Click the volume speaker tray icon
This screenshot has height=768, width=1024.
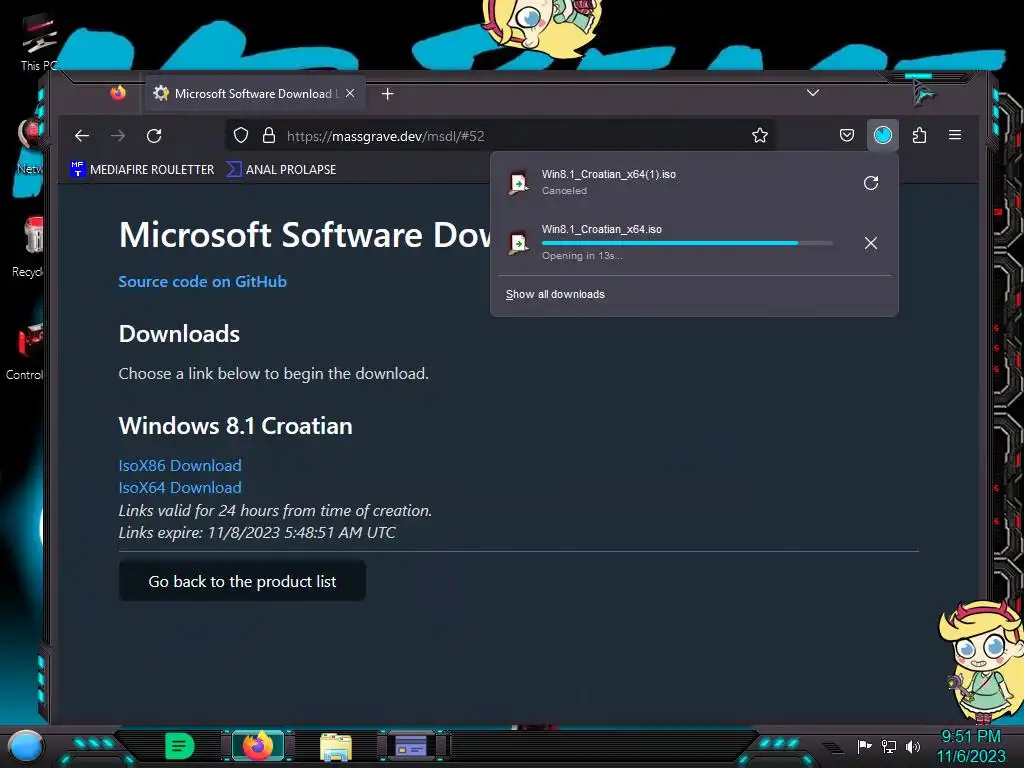coord(912,746)
